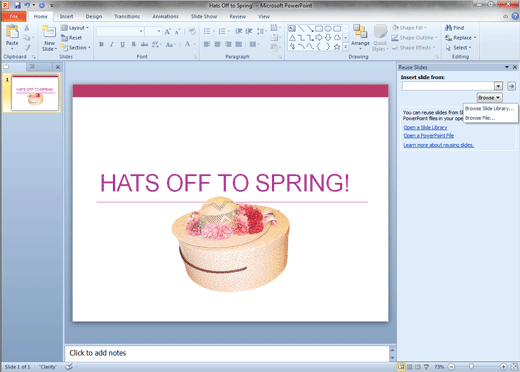The image size is (520, 372).
Task: Activate the Format Painter brush
Action: pos(27,48)
